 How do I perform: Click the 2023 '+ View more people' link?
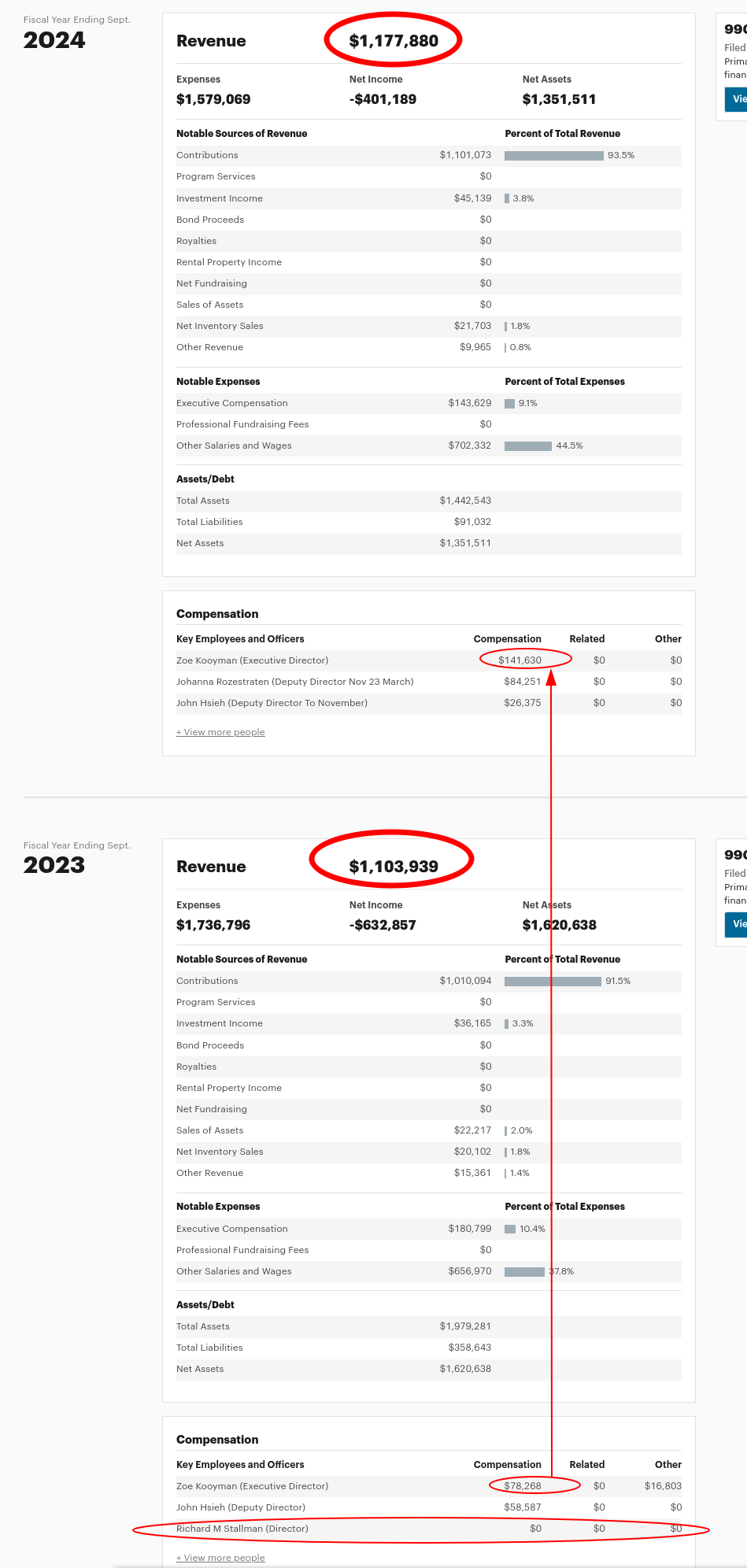(220, 1558)
